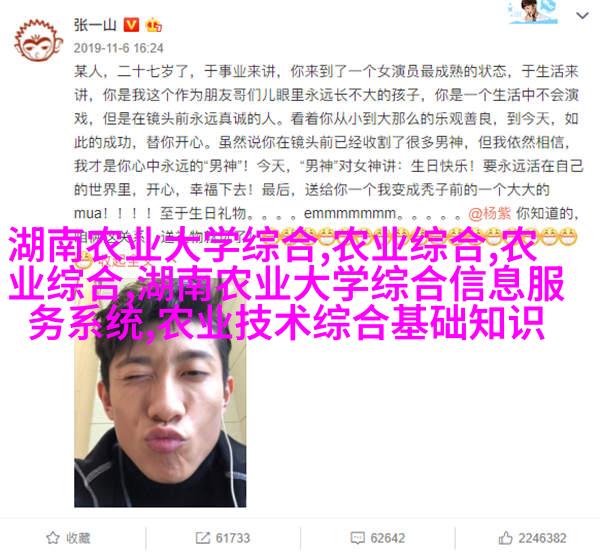
Task: Click the card decoration image at top right
Action: pyautogui.click(x=533, y=12)
